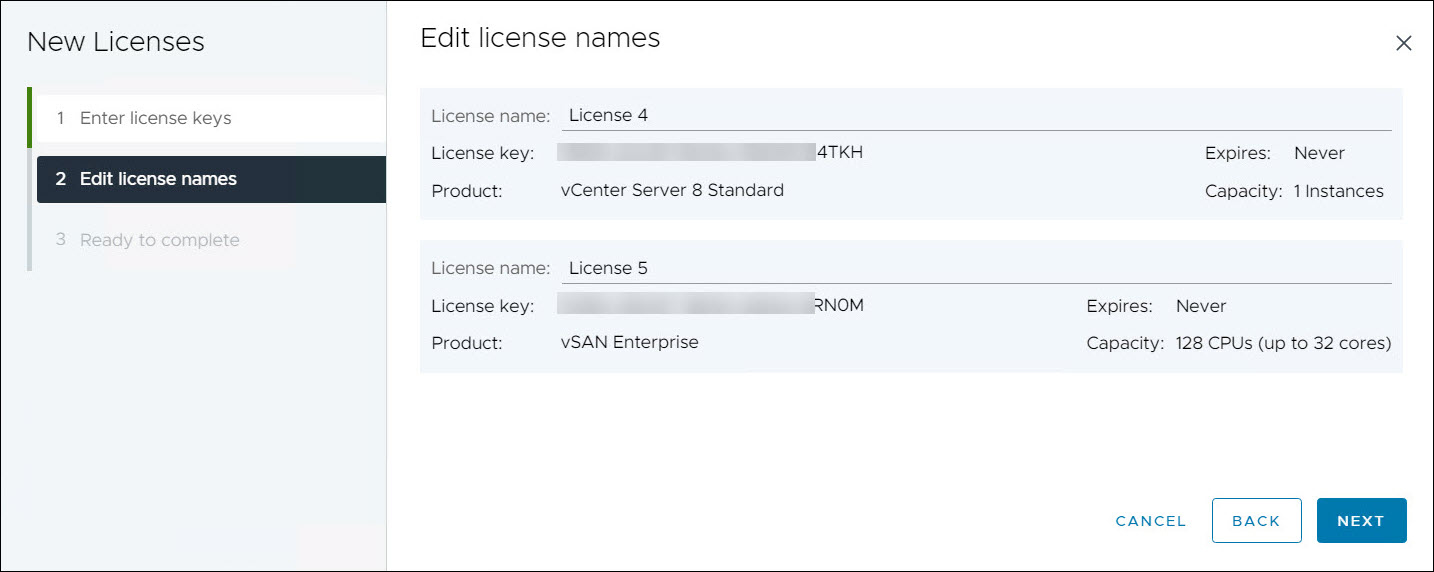Click the Ready to complete step
Viewport: 1434px width, 572px height.
pos(159,240)
